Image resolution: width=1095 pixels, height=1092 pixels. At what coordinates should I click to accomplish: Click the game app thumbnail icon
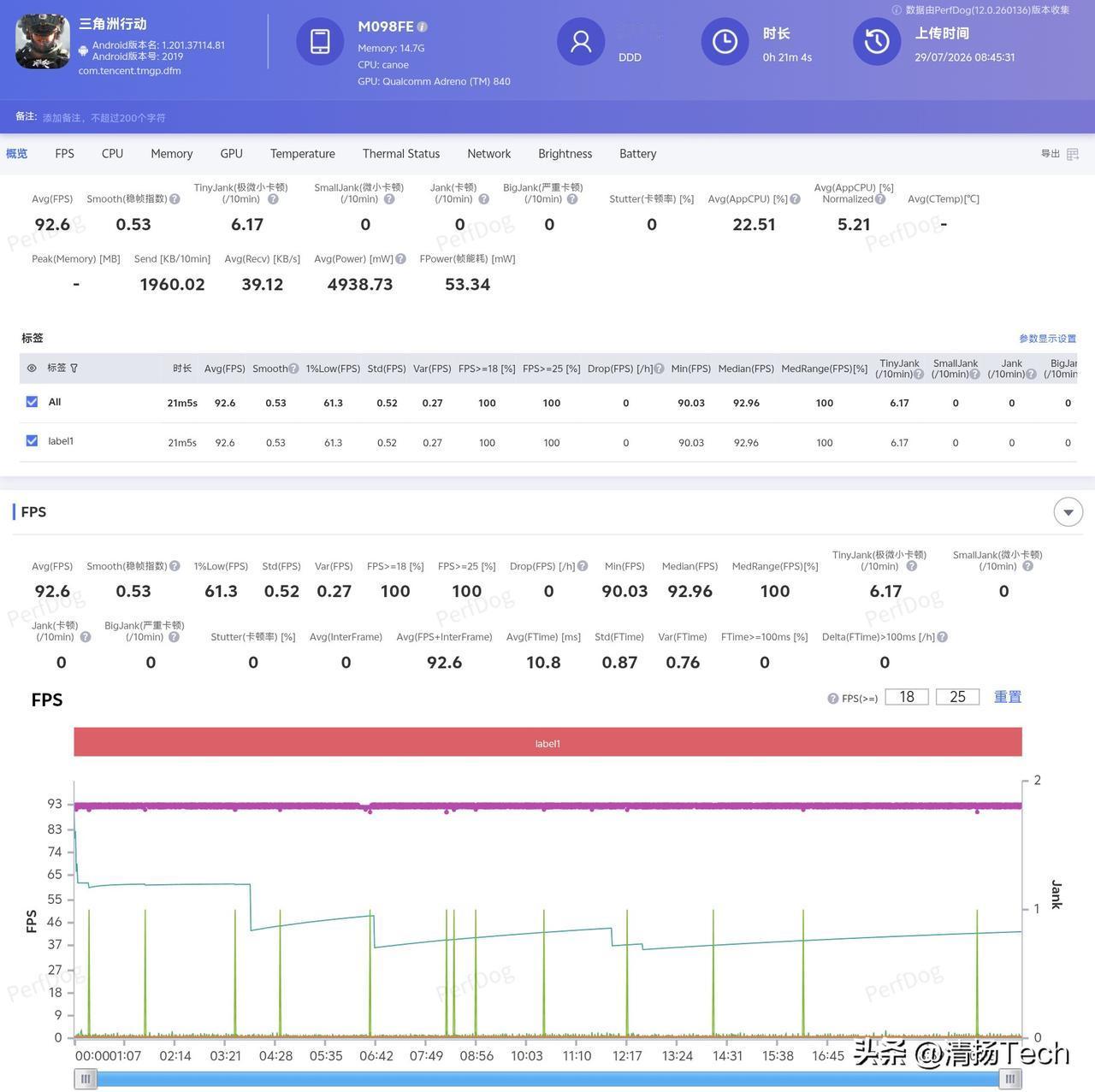pyautogui.click(x=43, y=41)
